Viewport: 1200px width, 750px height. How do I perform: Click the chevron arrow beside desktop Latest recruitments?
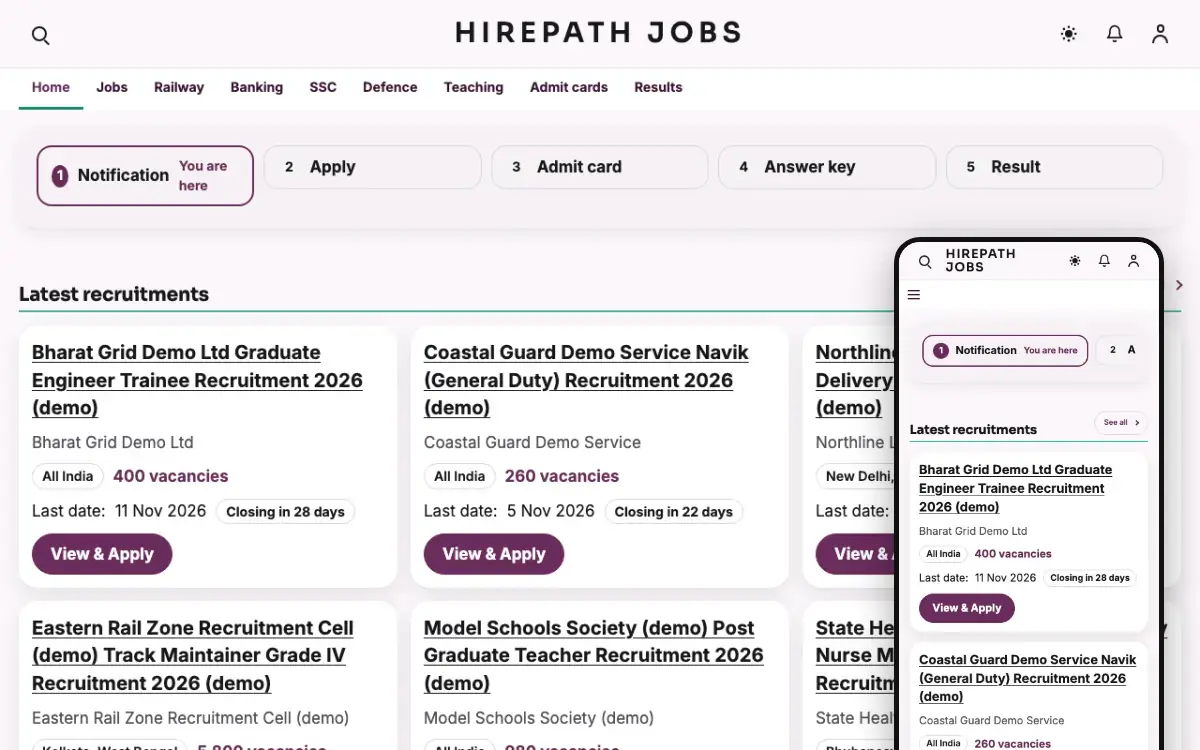(x=1180, y=285)
